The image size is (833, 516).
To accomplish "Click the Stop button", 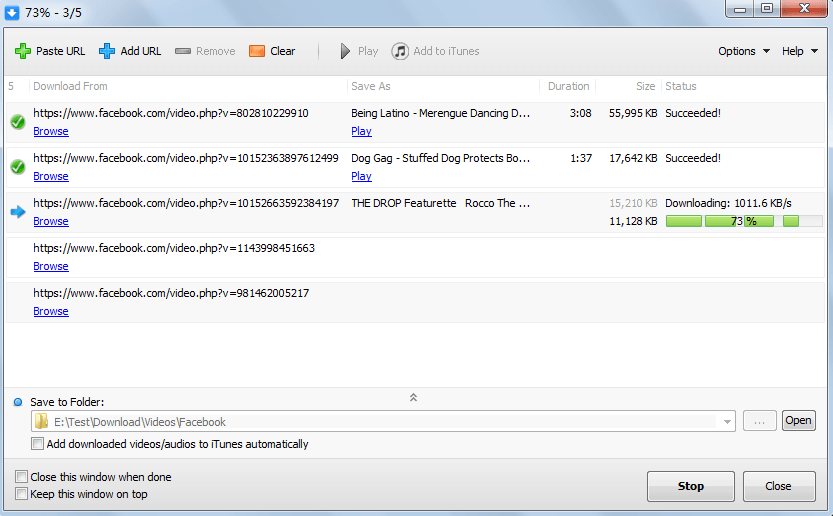I will (691, 486).
